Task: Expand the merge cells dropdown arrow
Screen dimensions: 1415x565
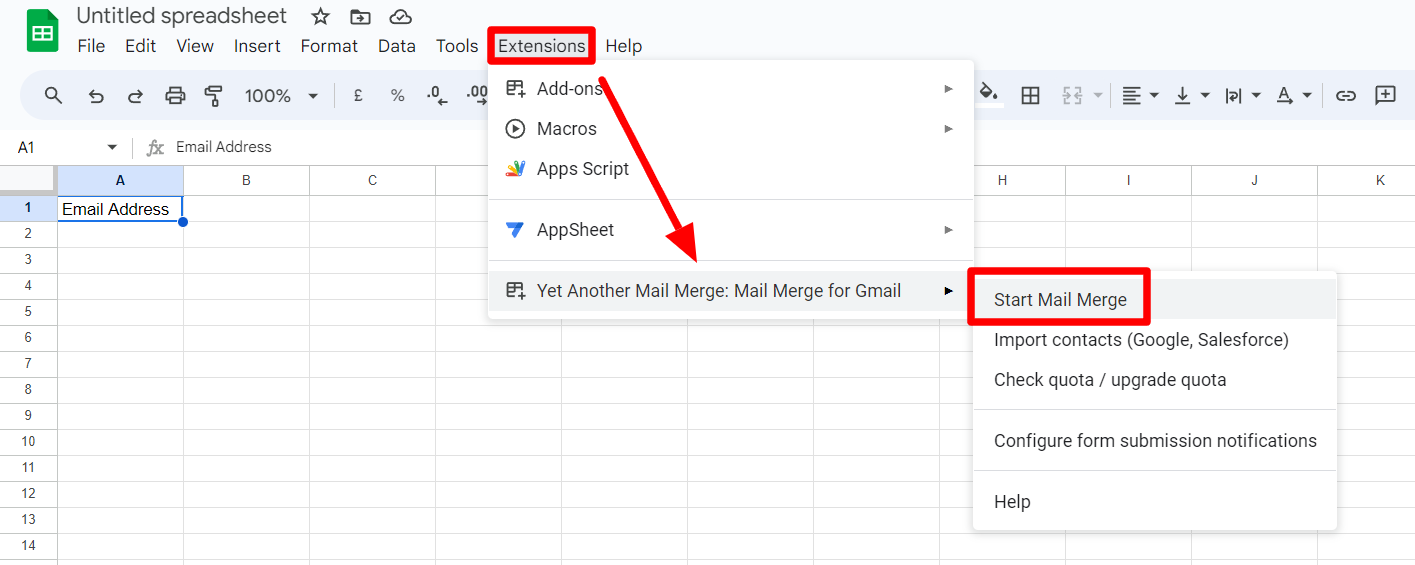Action: [x=1098, y=95]
